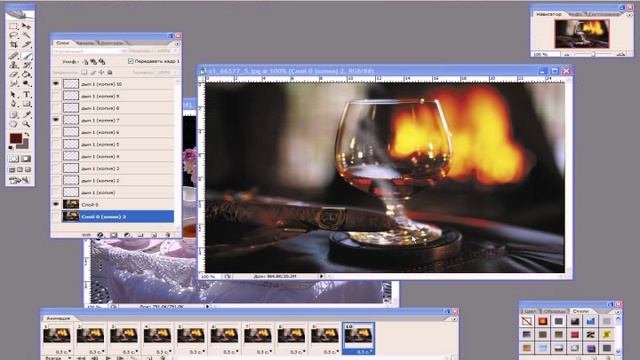The width and height of the screenshot is (640, 360).
Task: Select the Pen tool
Action: (13, 104)
